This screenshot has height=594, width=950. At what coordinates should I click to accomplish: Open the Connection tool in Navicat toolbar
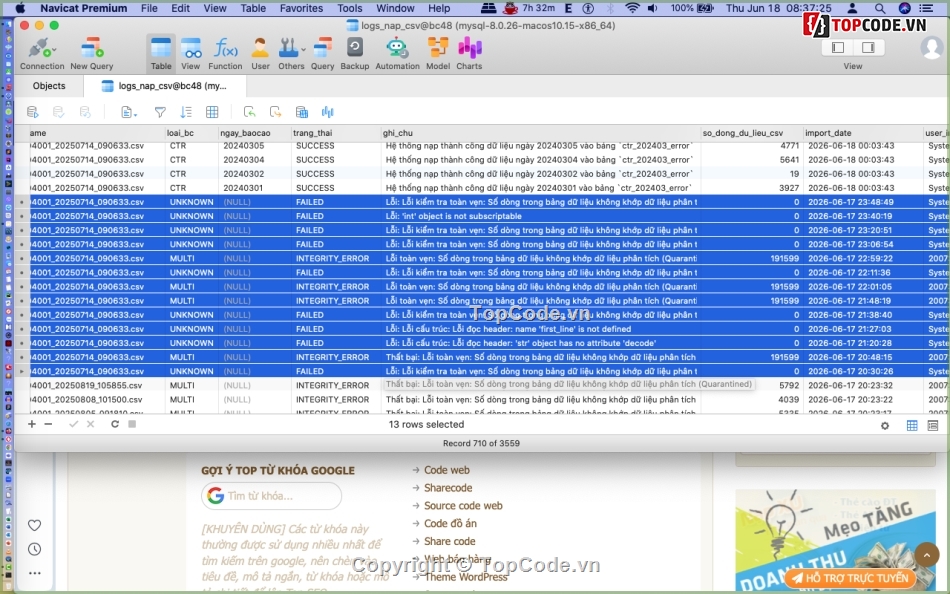tap(42, 53)
